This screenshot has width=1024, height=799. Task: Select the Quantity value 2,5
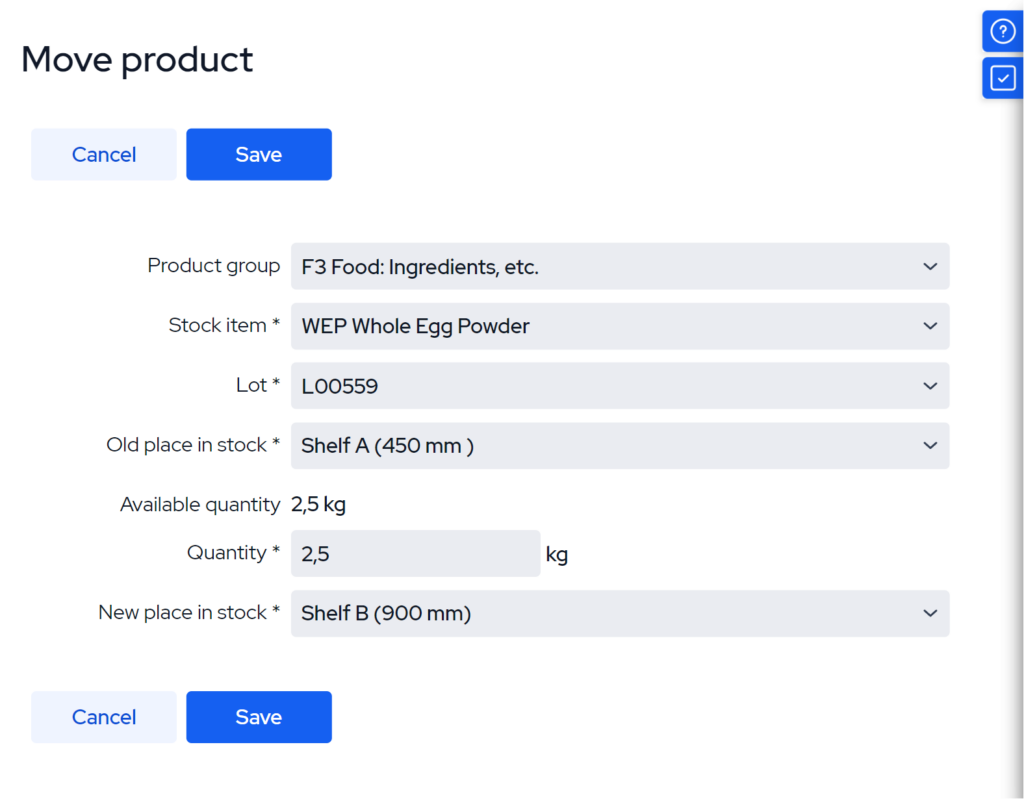point(310,553)
